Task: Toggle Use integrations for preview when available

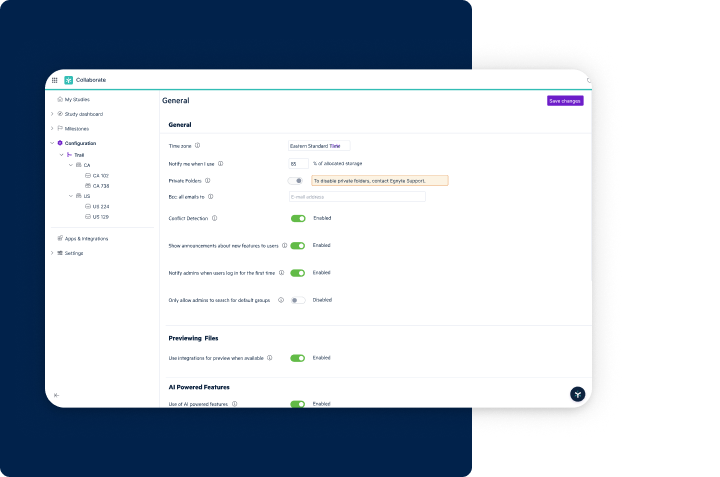Action: tap(298, 358)
